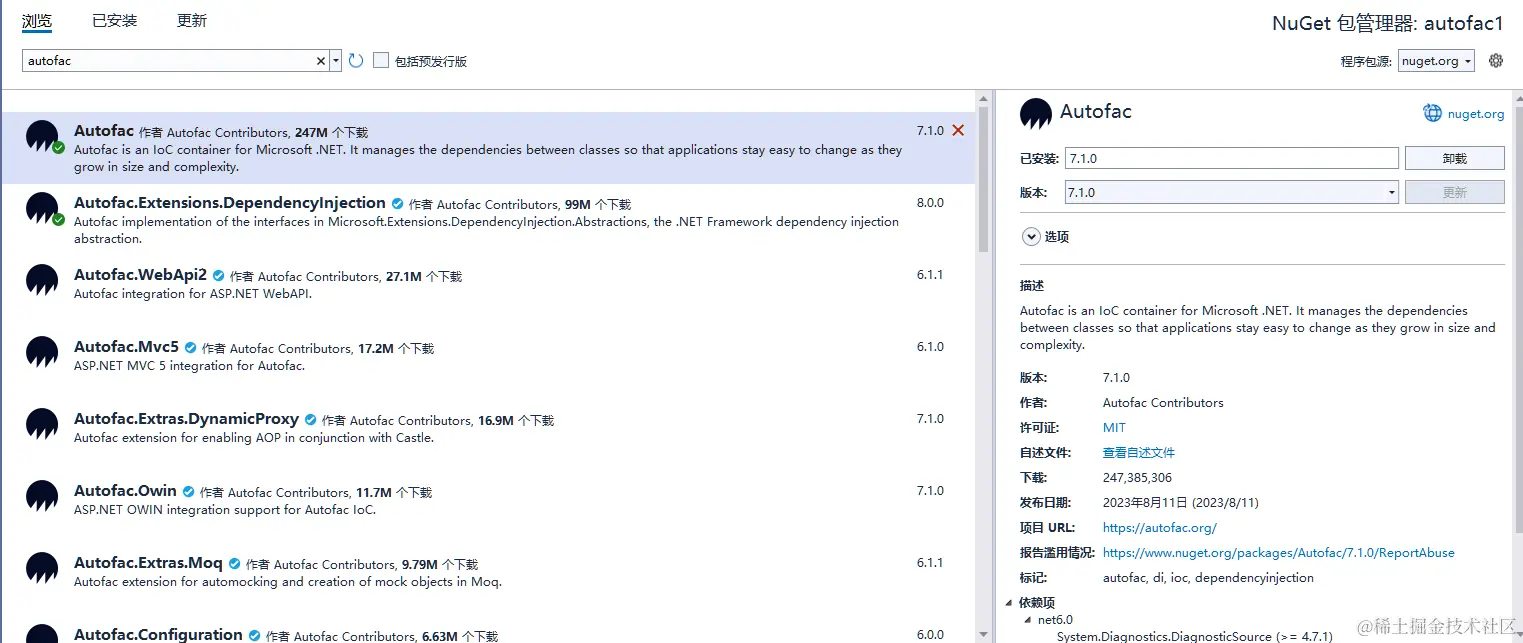Viewport: 1523px width, 643px height.
Task: Click the tags text autofac, di, ioc
Action: [1208, 578]
